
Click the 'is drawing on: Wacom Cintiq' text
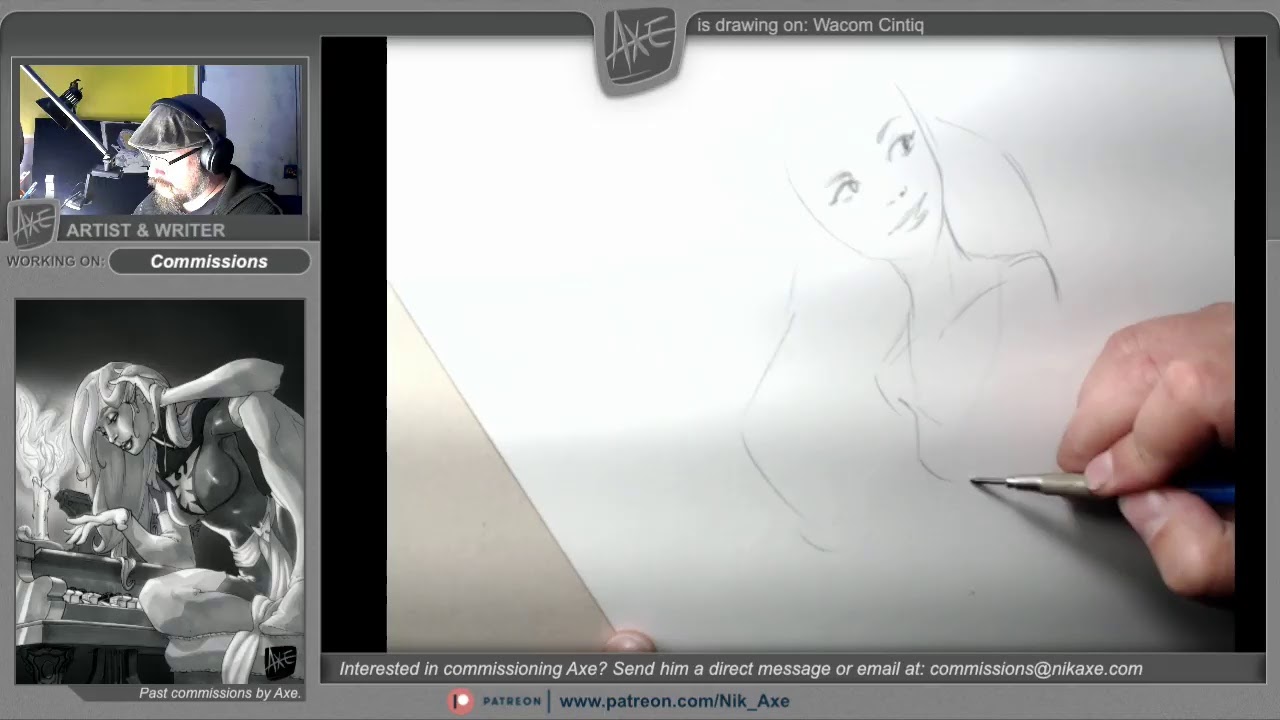(x=810, y=25)
